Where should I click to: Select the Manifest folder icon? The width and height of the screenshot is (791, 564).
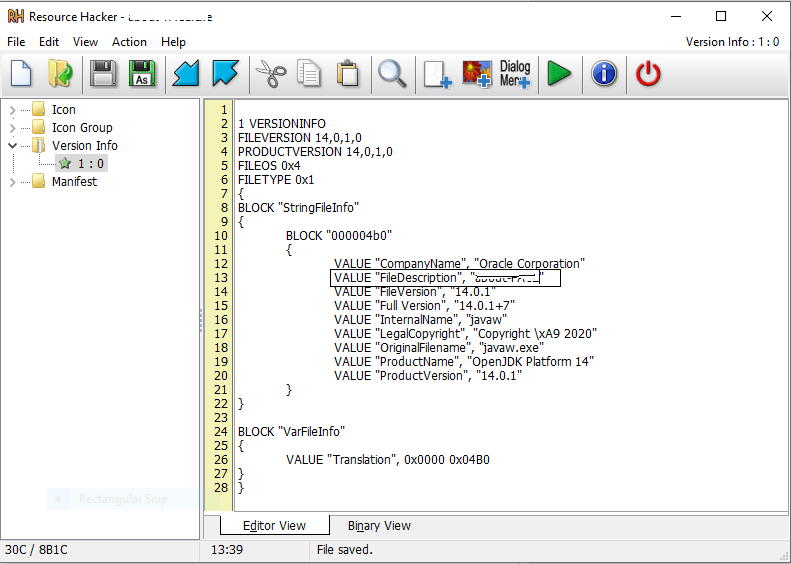tap(39, 181)
